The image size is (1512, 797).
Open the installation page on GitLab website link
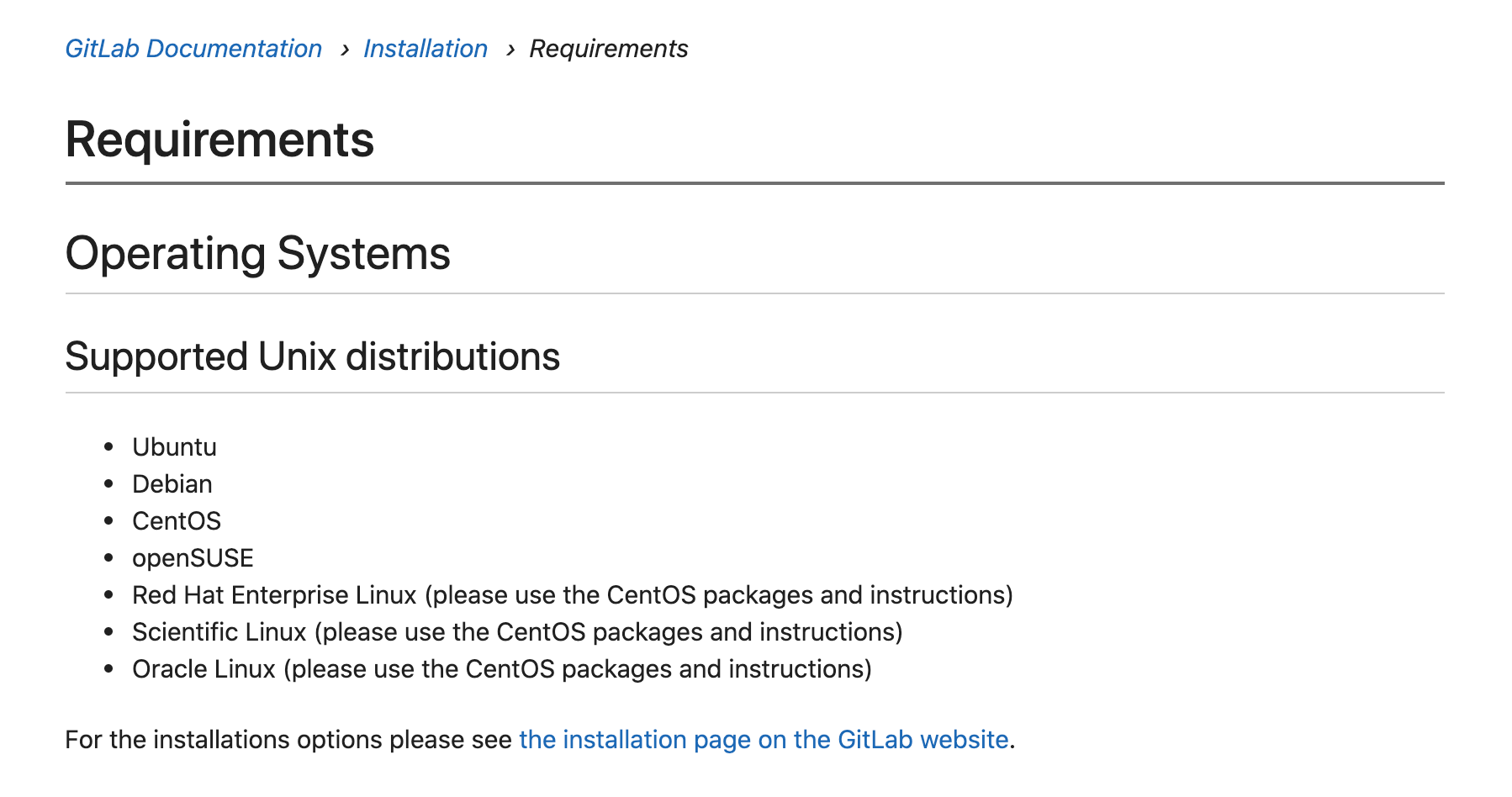[x=764, y=740]
